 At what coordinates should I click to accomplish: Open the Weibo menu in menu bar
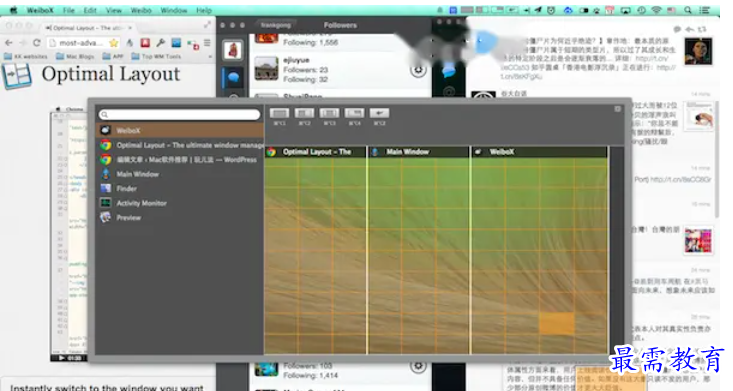(141, 10)
